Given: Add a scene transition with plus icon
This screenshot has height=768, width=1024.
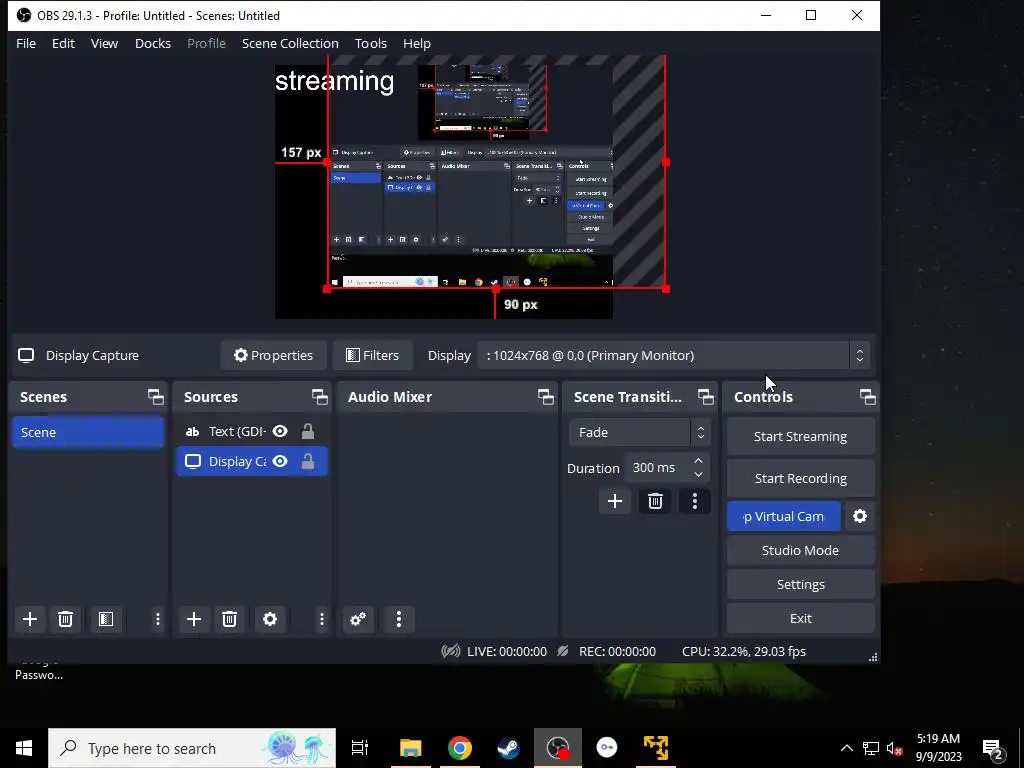Looking at the screenshot, I should (615, 501).
